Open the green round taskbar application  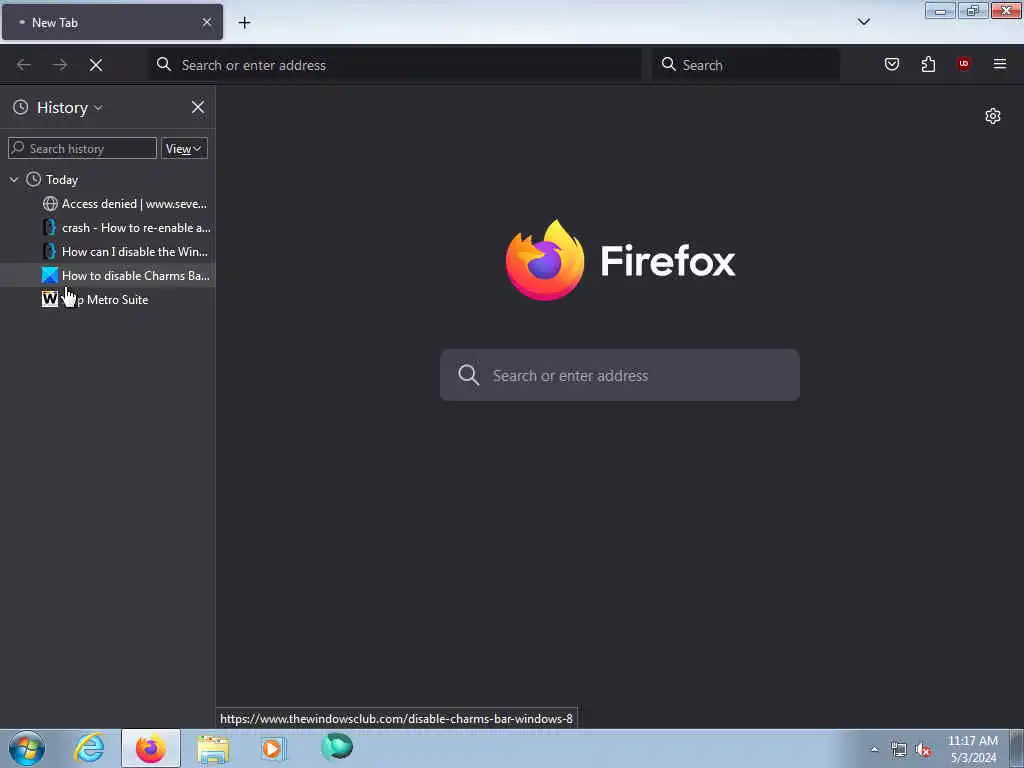[x=337, y=747]
